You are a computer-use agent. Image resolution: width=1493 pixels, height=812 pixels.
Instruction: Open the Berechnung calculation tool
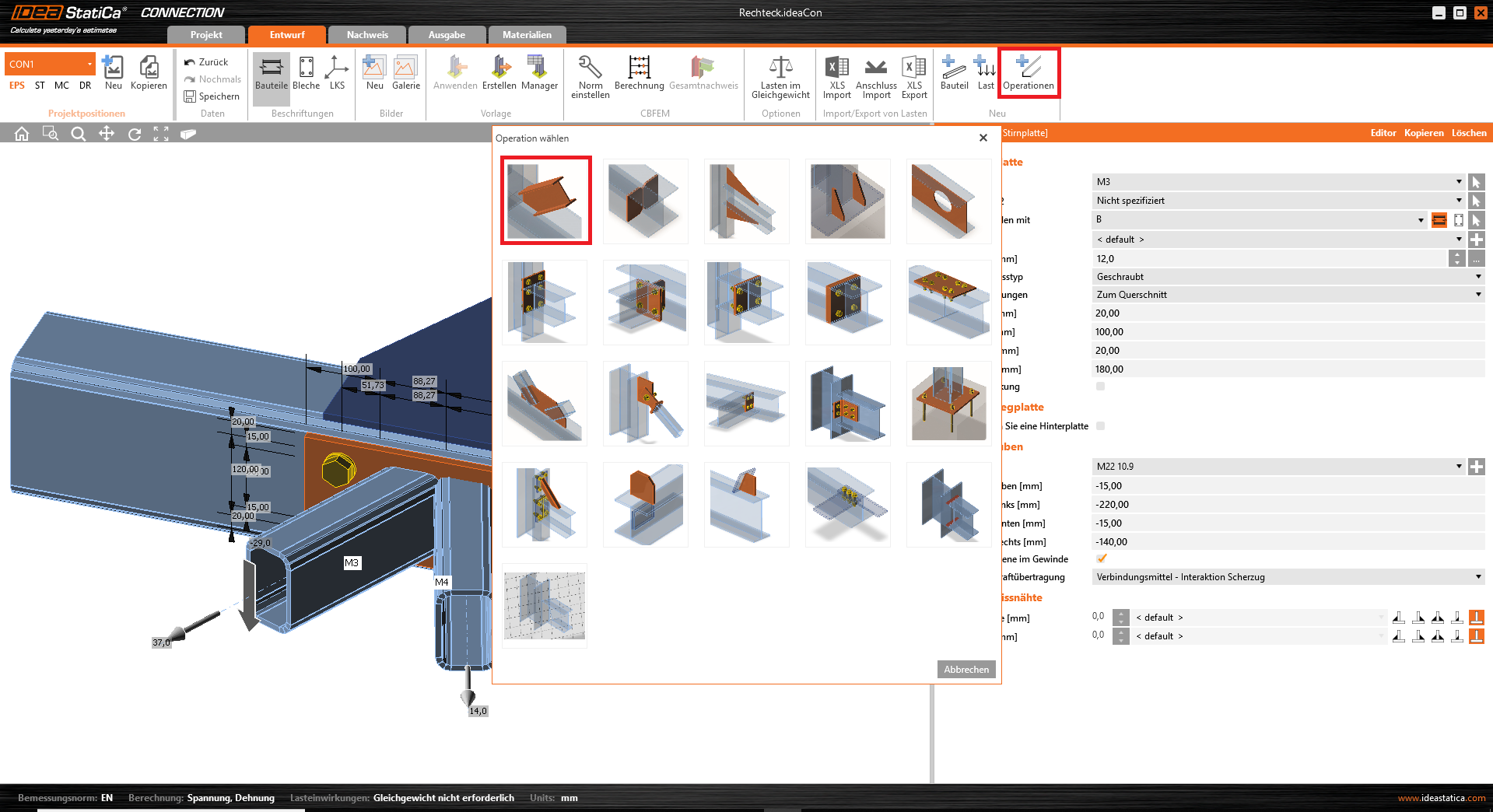click(639, 73)
